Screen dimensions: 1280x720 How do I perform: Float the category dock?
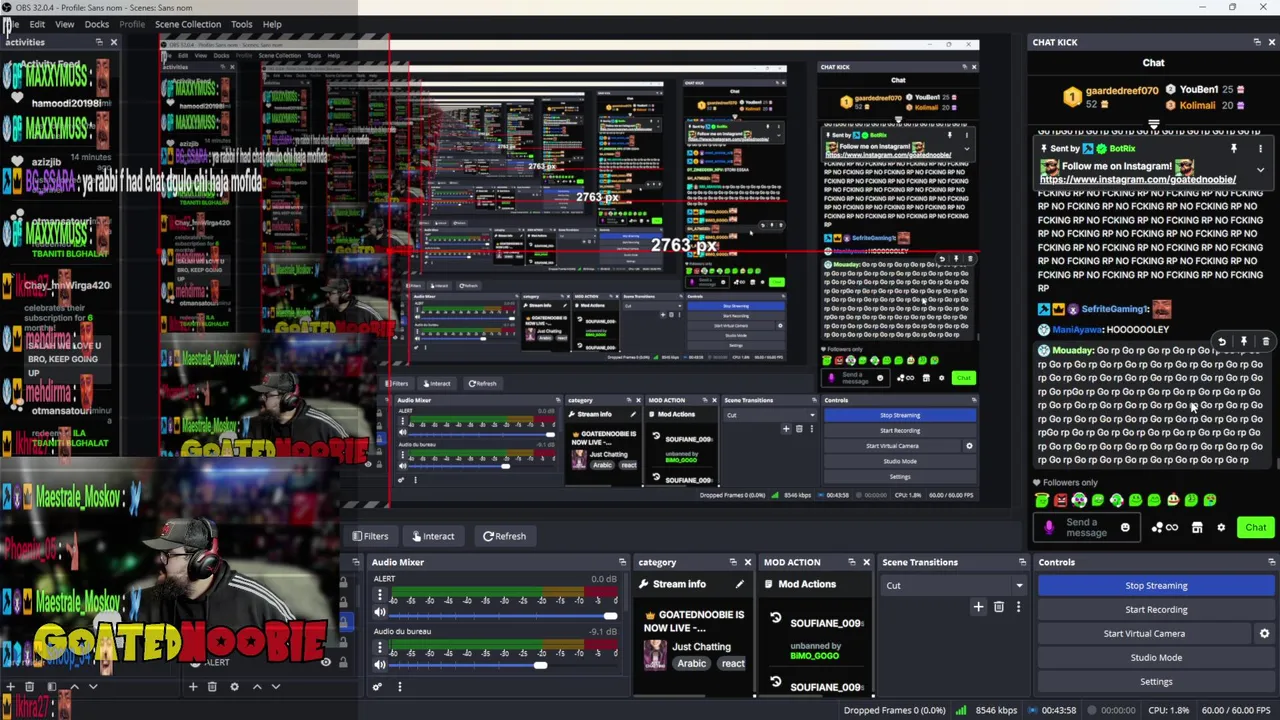point(733,562)
